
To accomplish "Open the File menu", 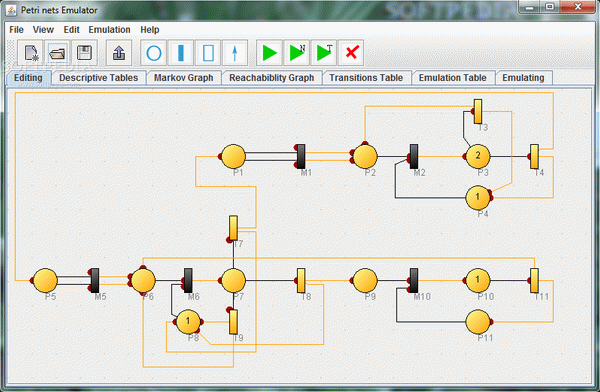I will (16, 30).
